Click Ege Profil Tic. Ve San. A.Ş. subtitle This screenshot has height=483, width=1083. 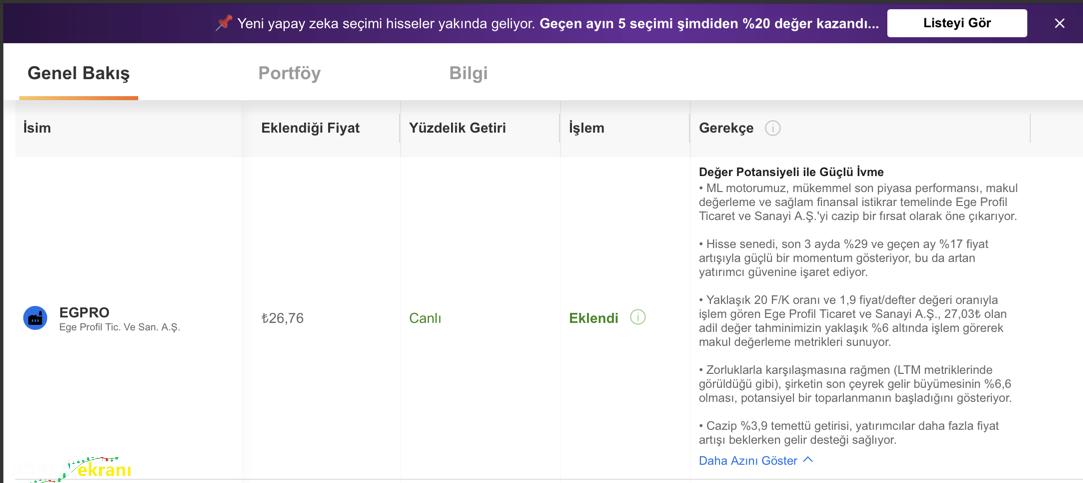pyautogui.click(x=119, y=327)
